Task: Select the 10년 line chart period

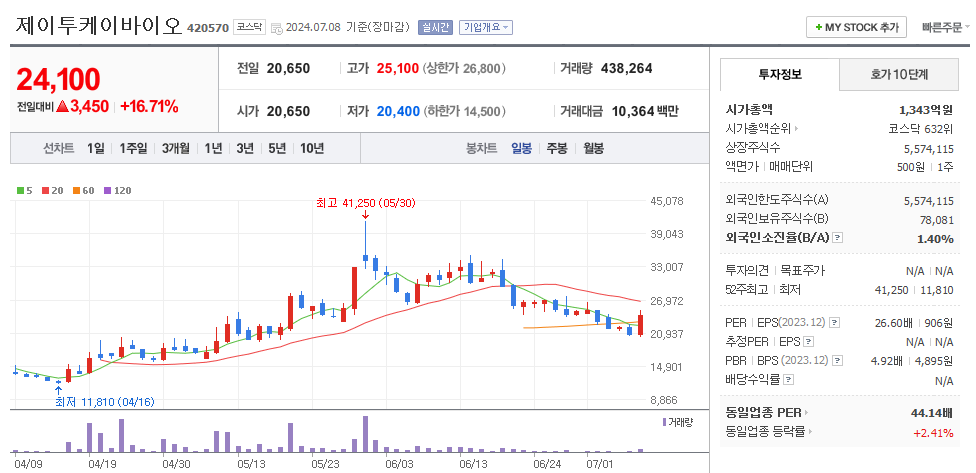Action: (x=312, y=148)
